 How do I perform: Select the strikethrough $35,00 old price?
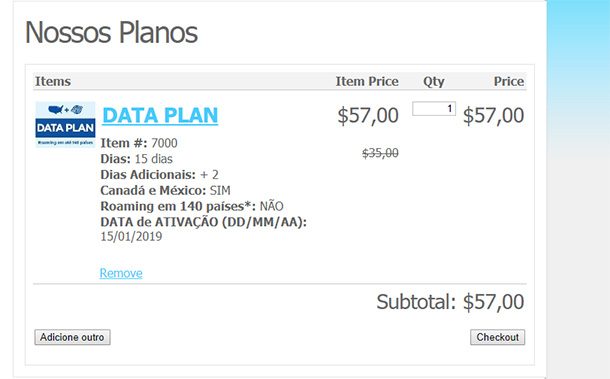point(380,153)
